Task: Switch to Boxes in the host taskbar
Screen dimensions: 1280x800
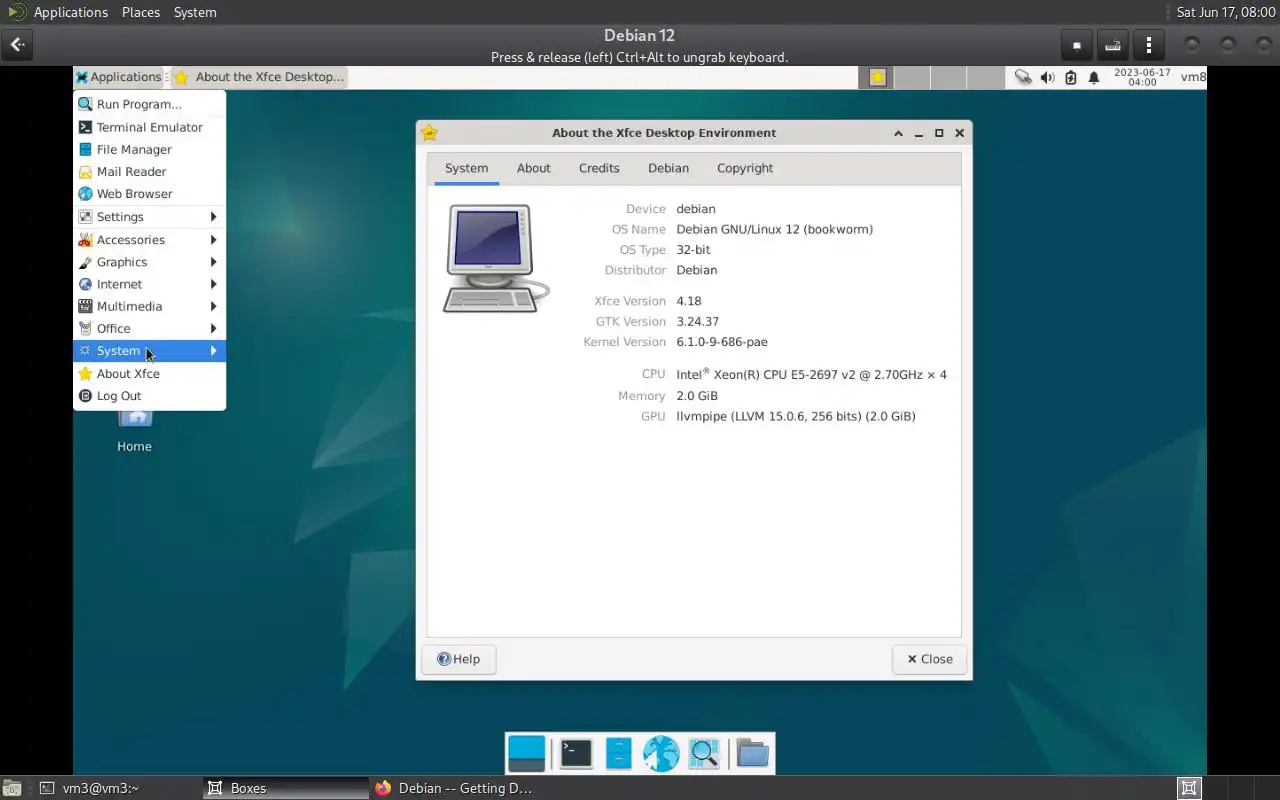Action: [285, 788]
